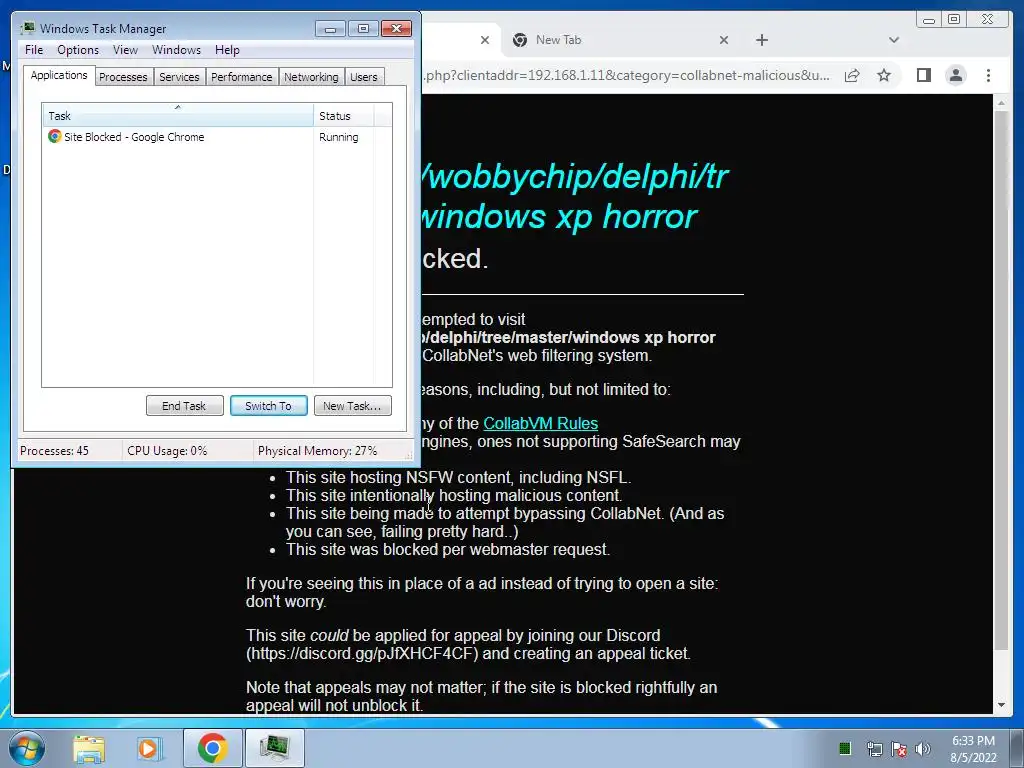Close the New Tab tab
The image size is (1024, 768).
724,40
